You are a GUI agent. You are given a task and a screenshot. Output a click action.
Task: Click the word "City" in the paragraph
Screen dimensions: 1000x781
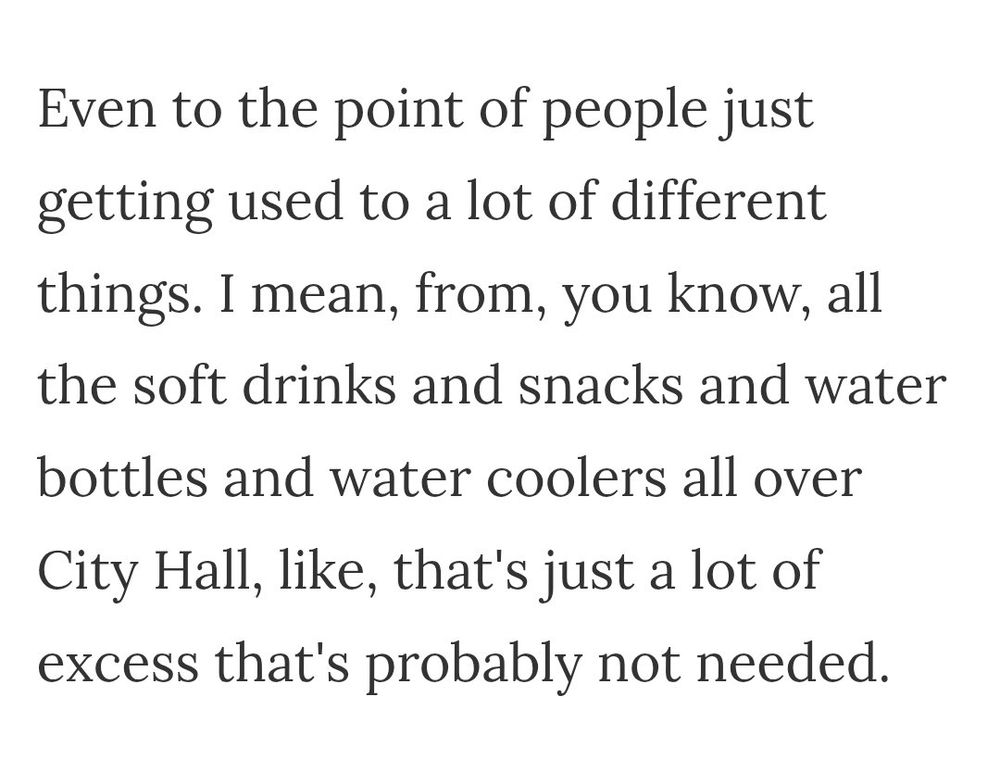point(88,573)
